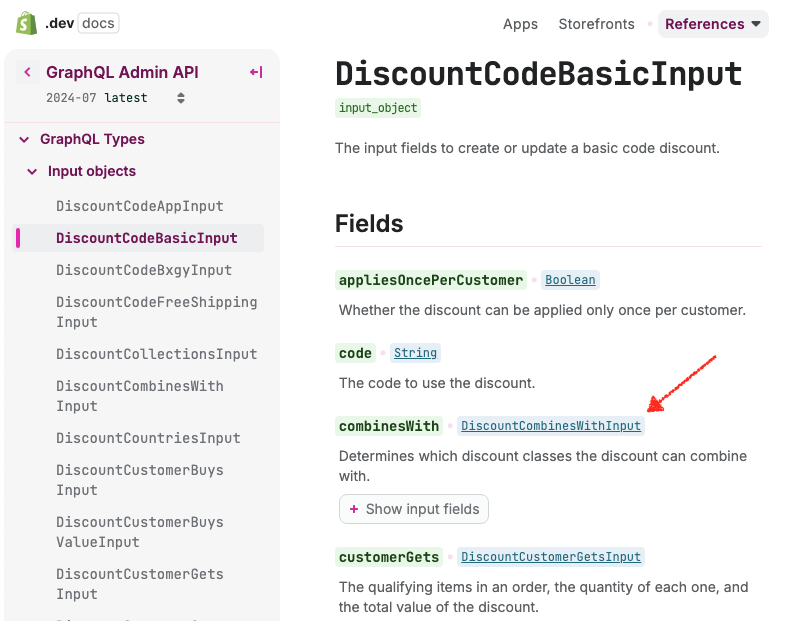Click the Shopify bag logo icon

pyautogui.click(x=27, y=23)
